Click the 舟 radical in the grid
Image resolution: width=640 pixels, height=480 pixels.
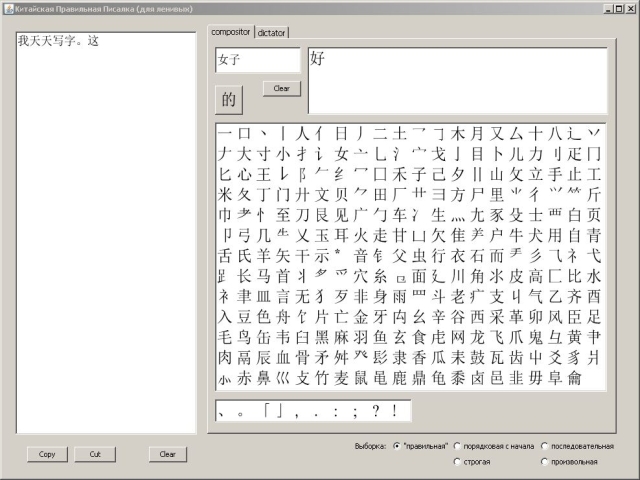click(283, 317)
